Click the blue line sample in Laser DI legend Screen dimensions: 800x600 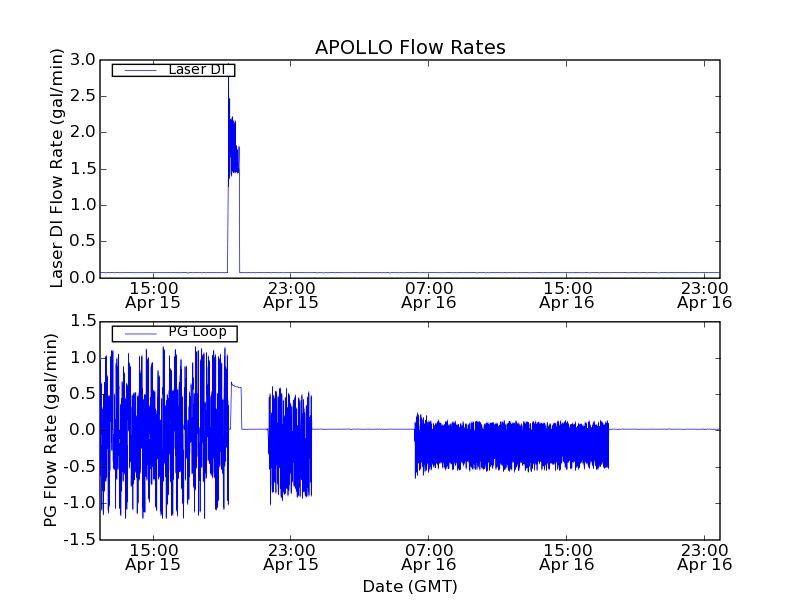click(140, 70)
